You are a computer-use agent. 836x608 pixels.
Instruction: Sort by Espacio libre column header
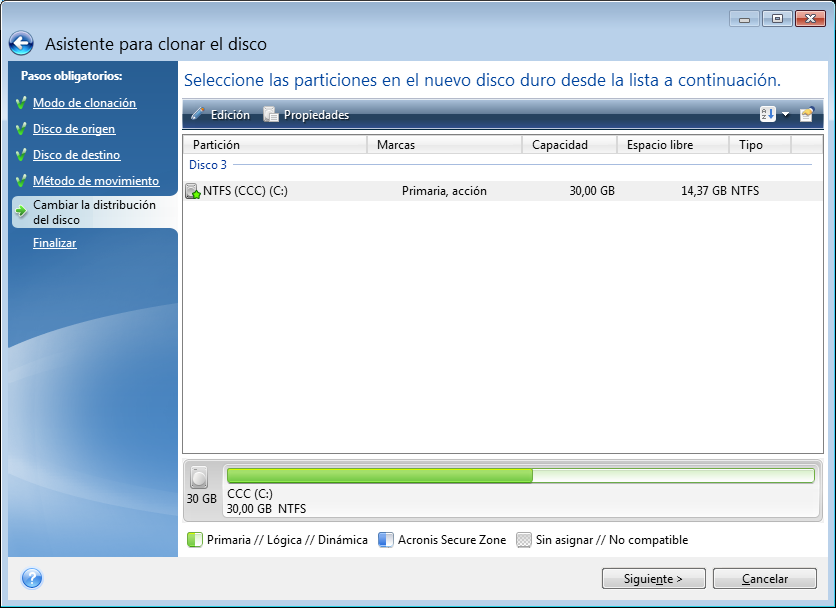(x=673, y=145)
